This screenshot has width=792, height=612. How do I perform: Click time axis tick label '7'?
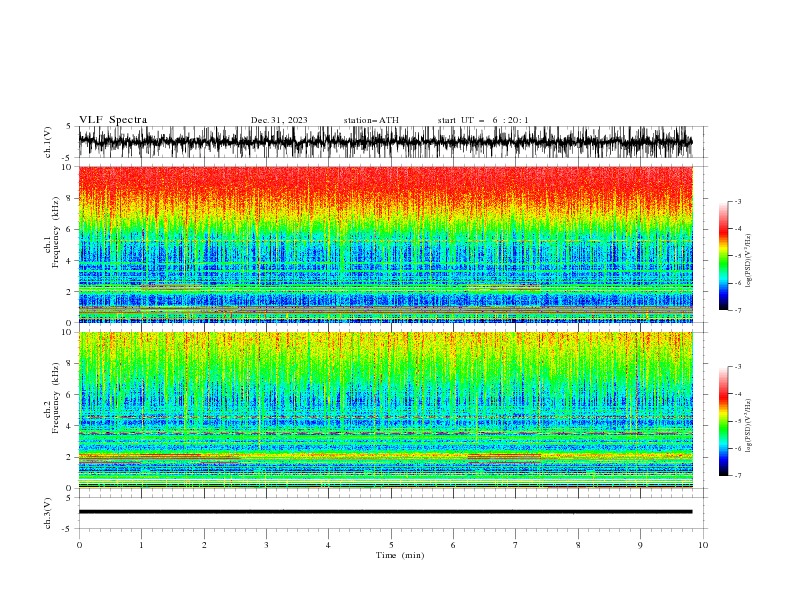[516, 545]
